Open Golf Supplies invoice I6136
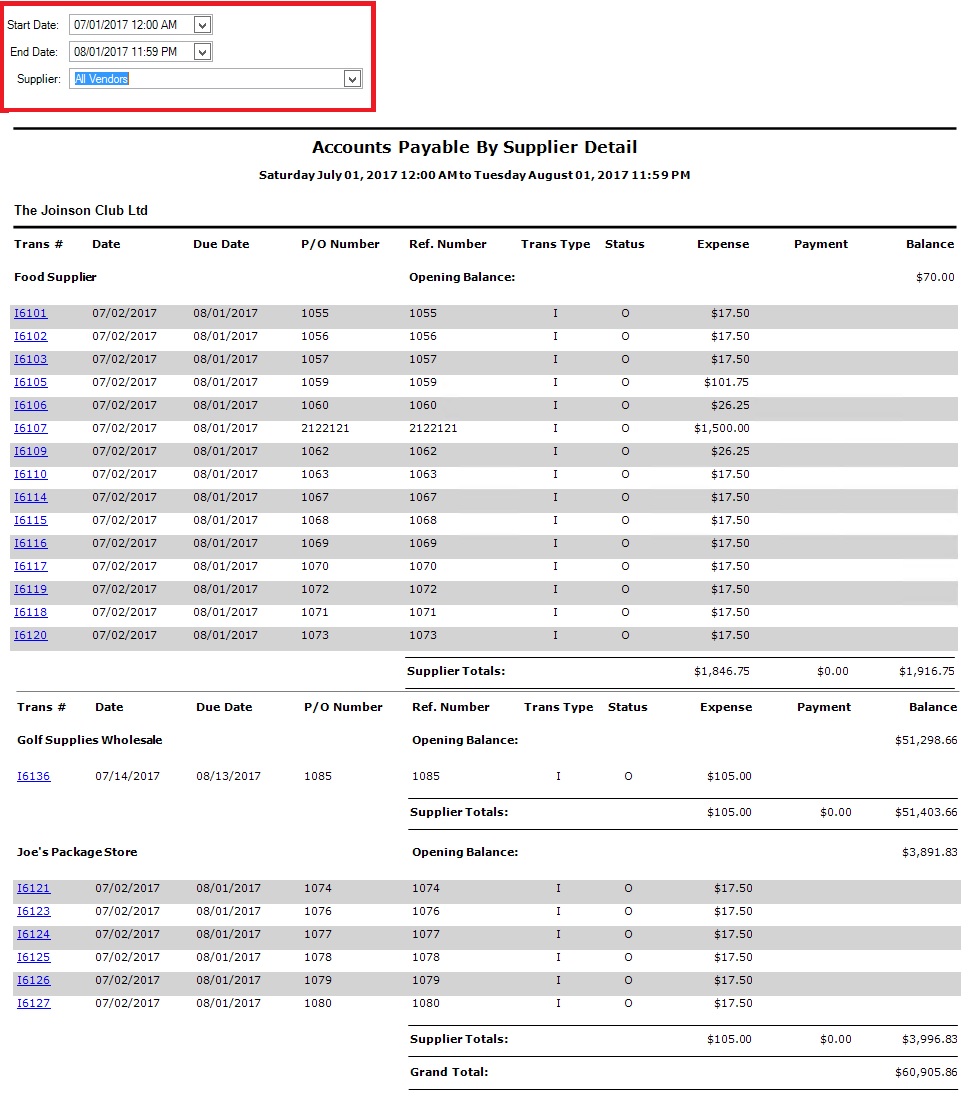970x1120 pixels. point(33,777)
